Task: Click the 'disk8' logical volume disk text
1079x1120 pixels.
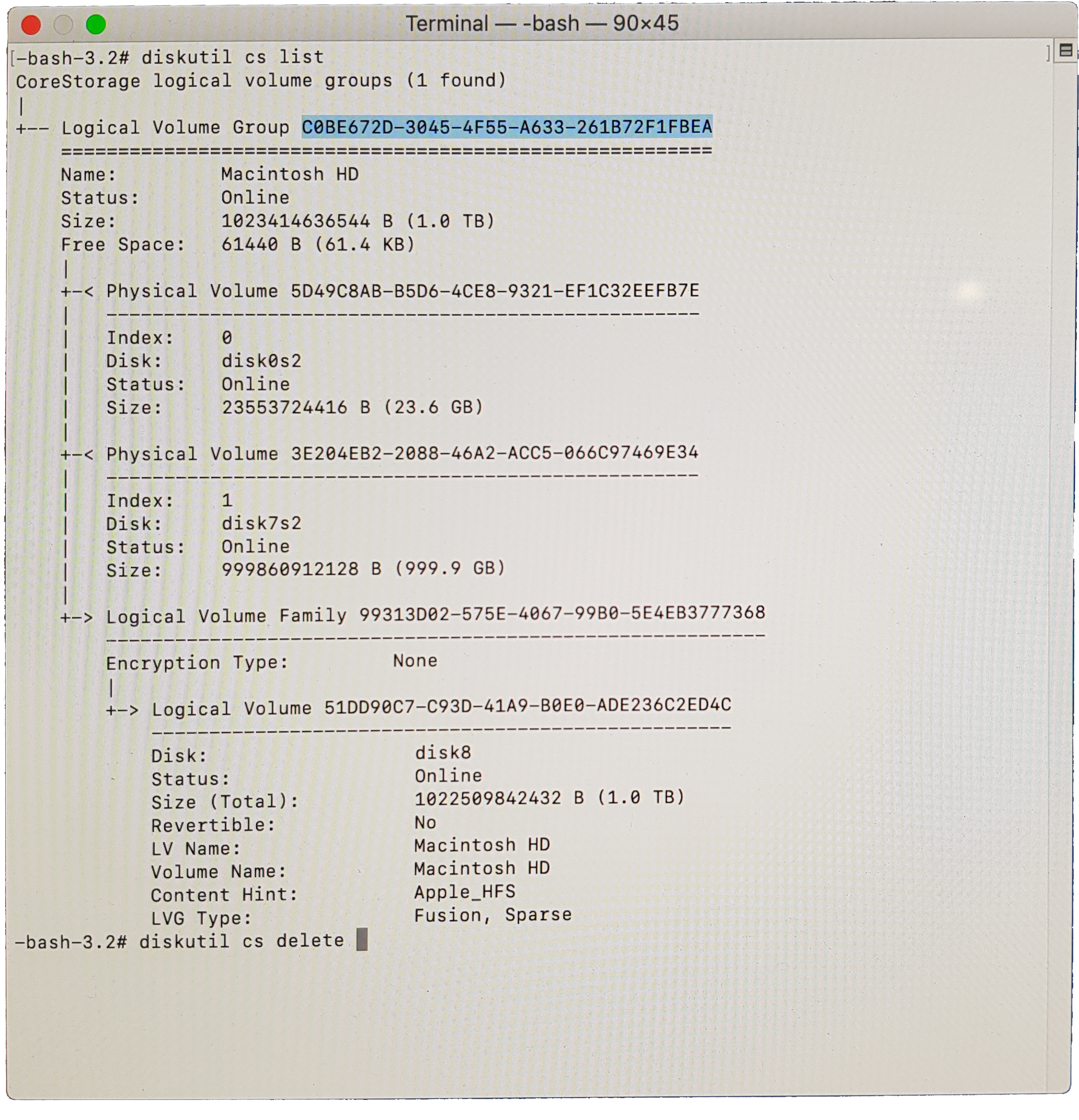Action: coord(443,753)
